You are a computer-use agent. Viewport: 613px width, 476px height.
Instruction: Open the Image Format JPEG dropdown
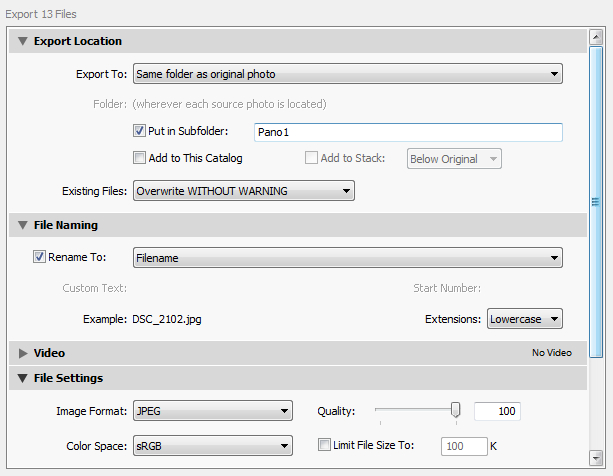click(212, 411)
